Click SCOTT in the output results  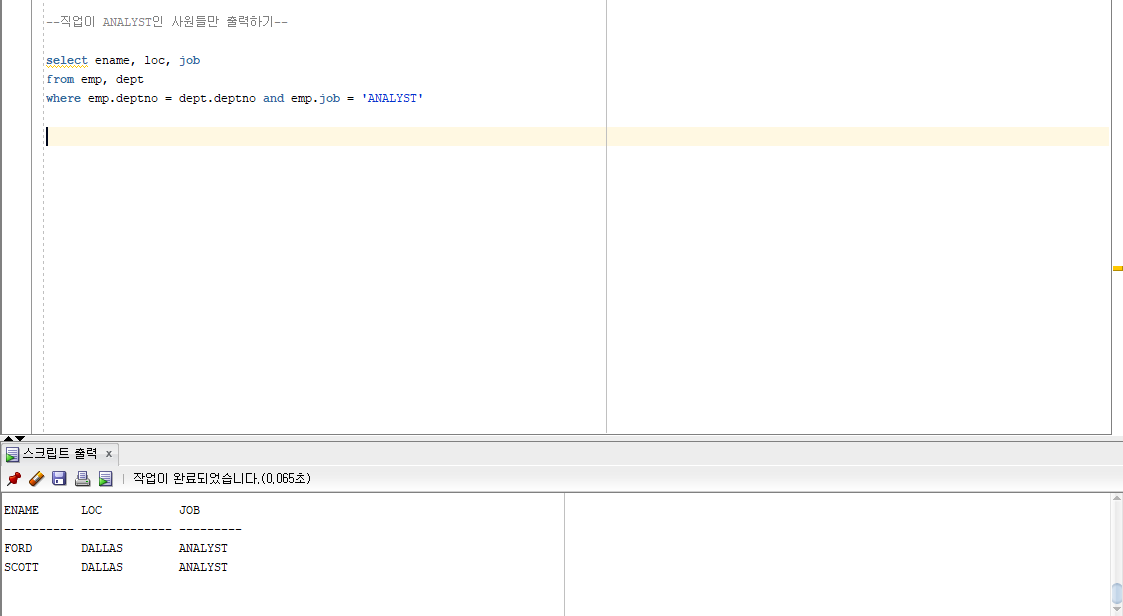click(x=21, y=567)
